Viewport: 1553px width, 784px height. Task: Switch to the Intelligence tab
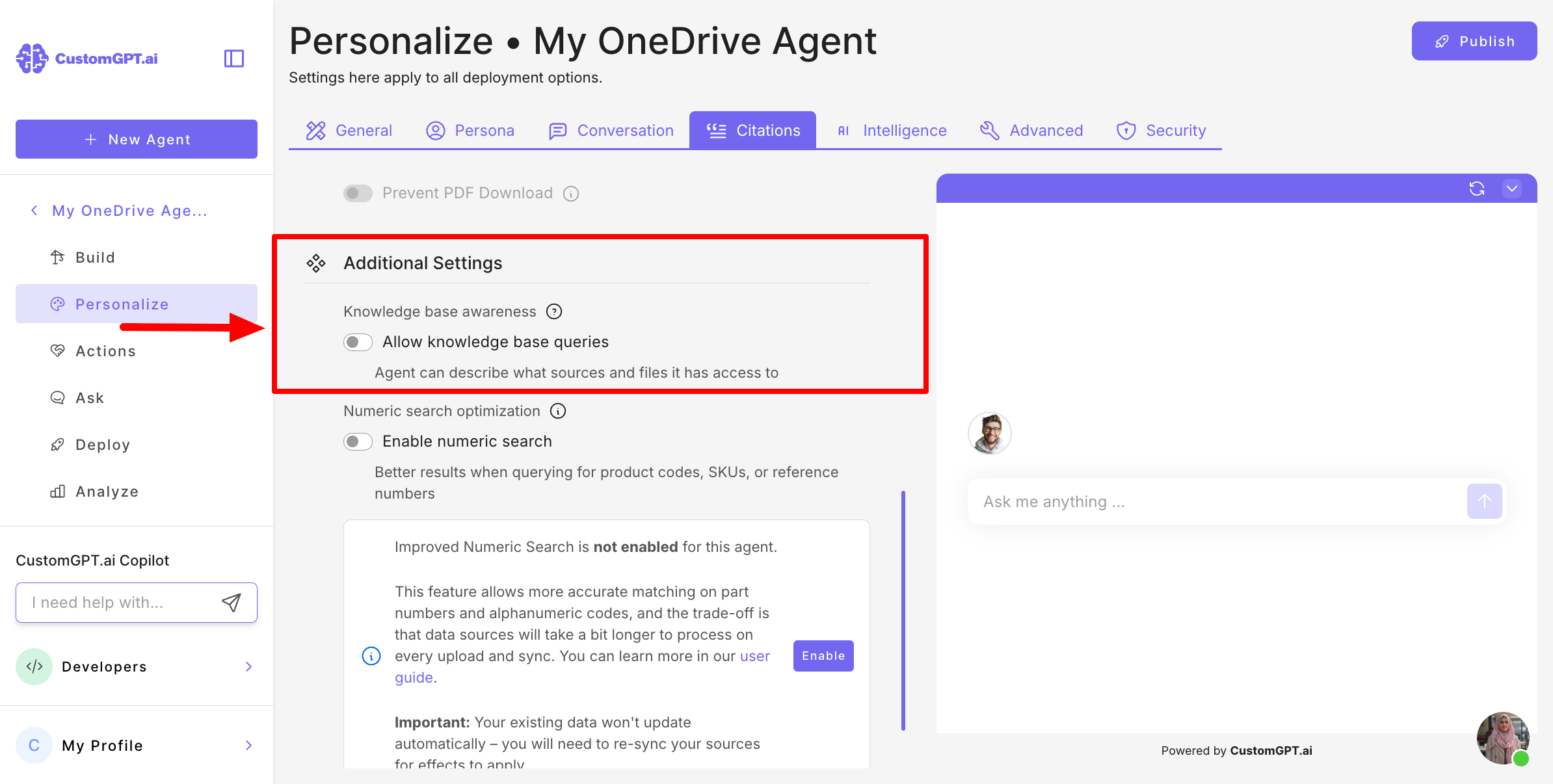click(x=891, y=131)
